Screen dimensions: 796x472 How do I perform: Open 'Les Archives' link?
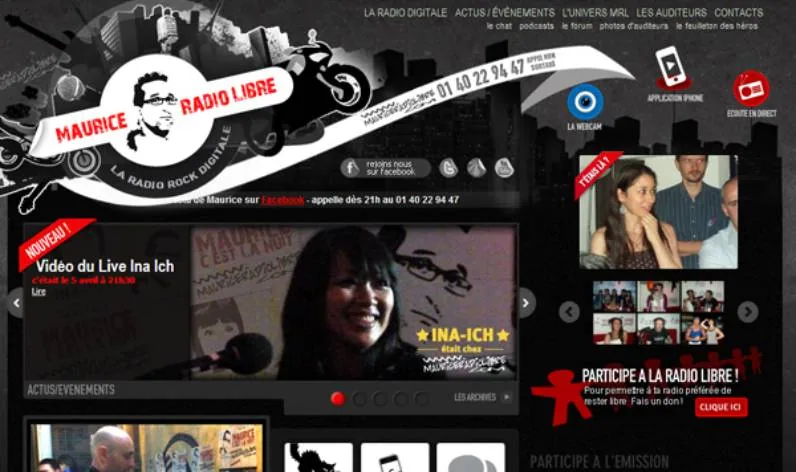(x=475, y=397)
